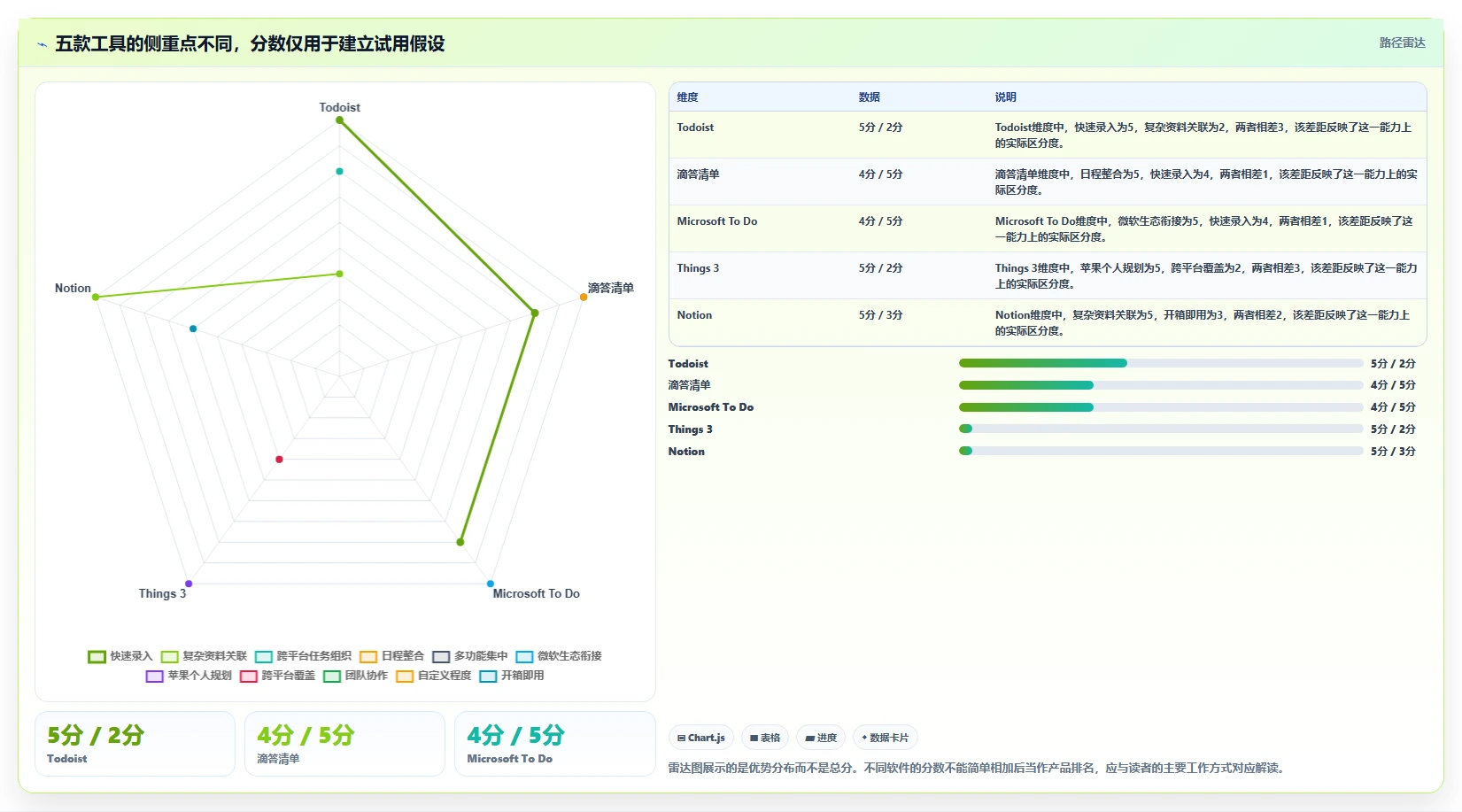Click the blue data point at Microsoft To Do vertex
The image size is (1462, 812).
pos(490,584)
